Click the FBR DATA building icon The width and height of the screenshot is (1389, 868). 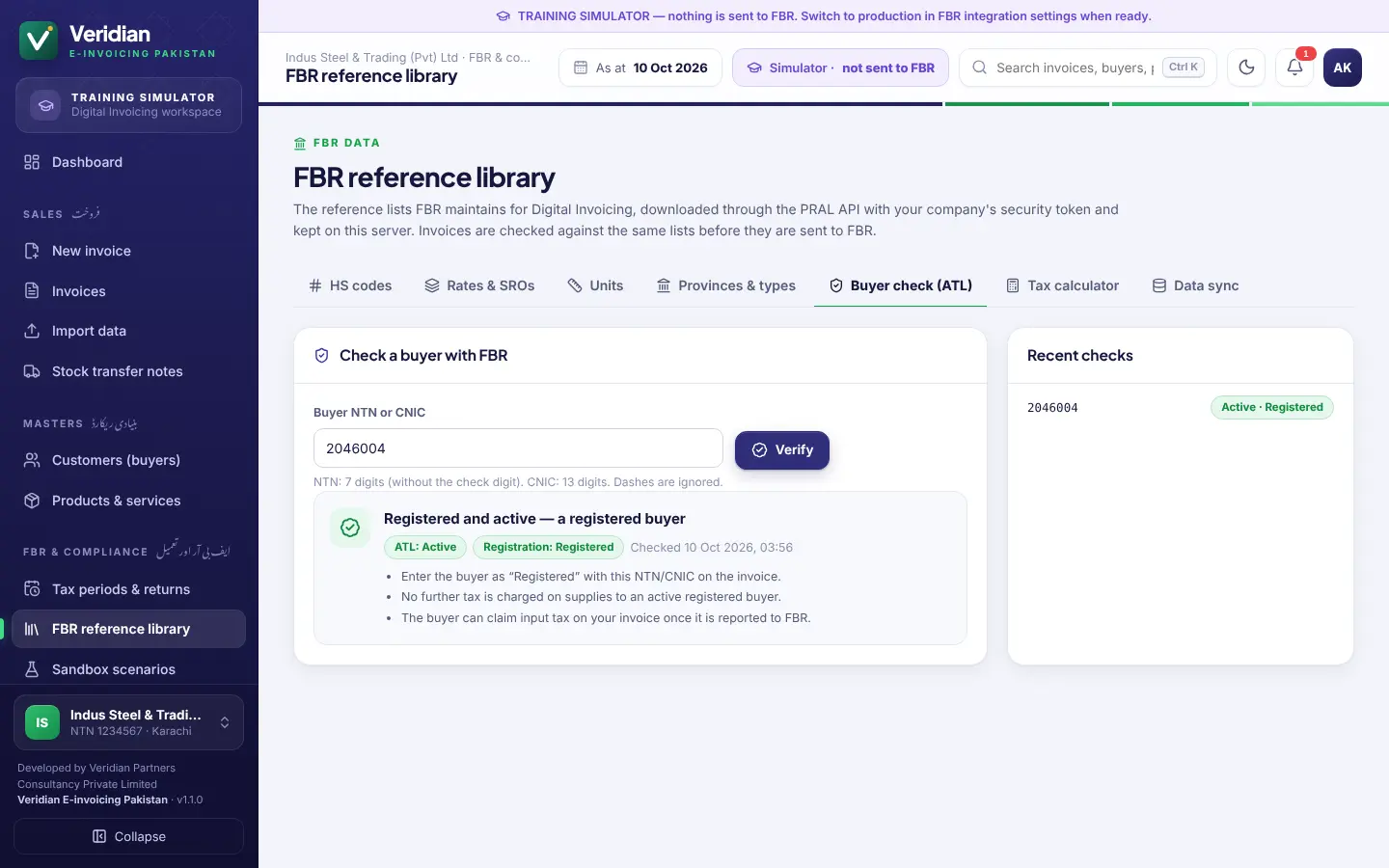click(300, 144)
